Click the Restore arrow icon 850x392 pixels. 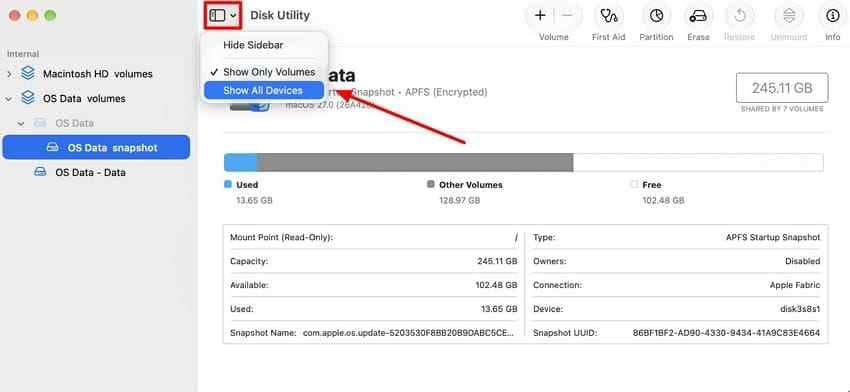(740, 16)
